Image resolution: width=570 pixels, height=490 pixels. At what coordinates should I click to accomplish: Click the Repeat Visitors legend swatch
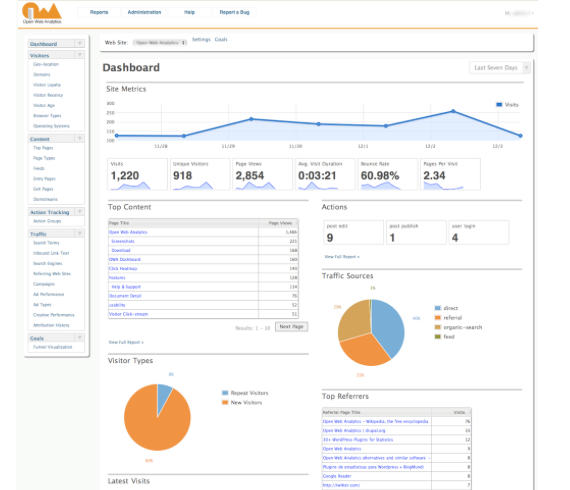click(225, 393)
